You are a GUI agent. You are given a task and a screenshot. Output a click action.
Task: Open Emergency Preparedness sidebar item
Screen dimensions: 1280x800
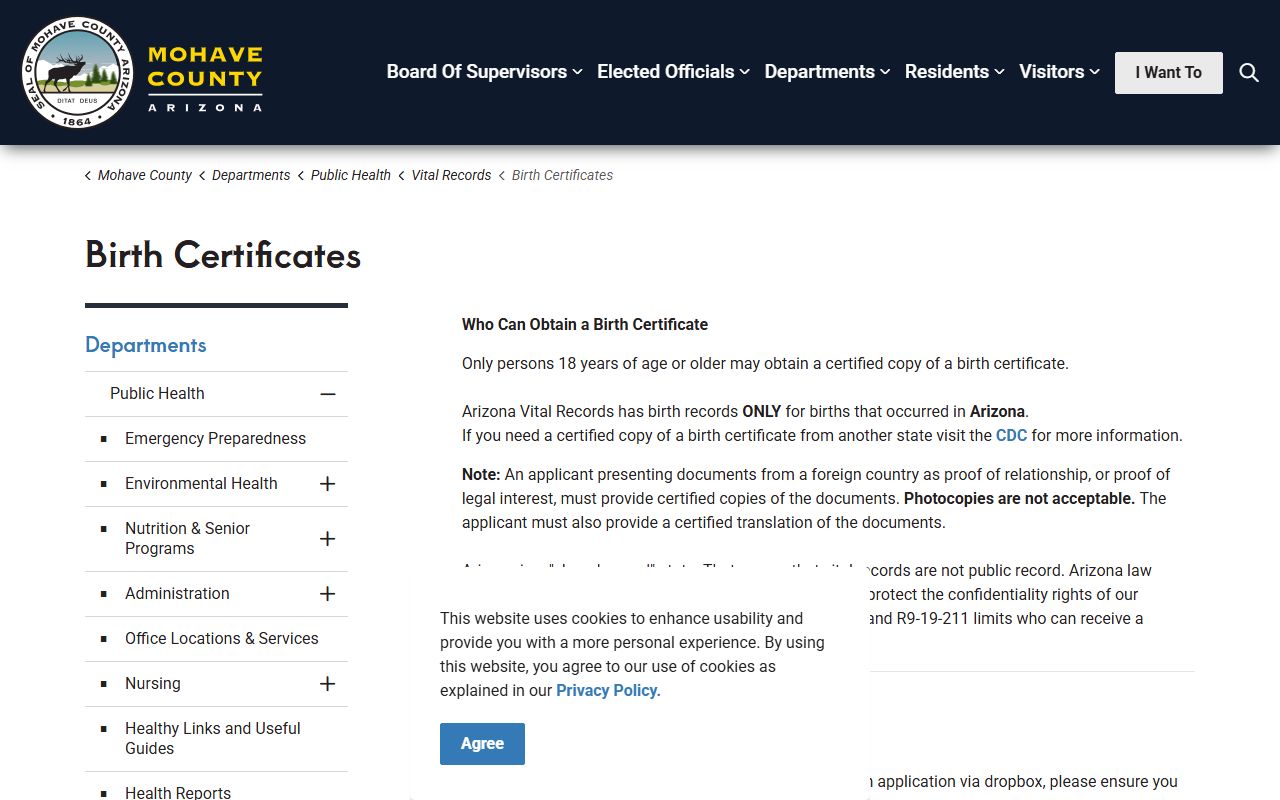click(x=215, y=439)
